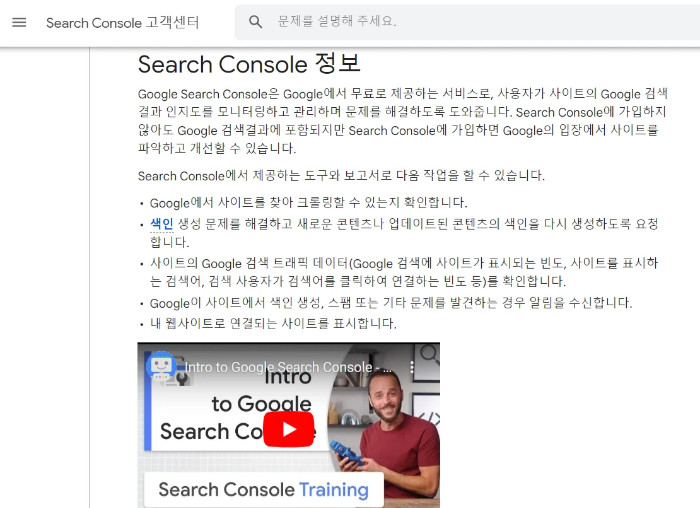700x508 pixels.
Task: Play the video with YouTube button
Action: tap(289, 429)
